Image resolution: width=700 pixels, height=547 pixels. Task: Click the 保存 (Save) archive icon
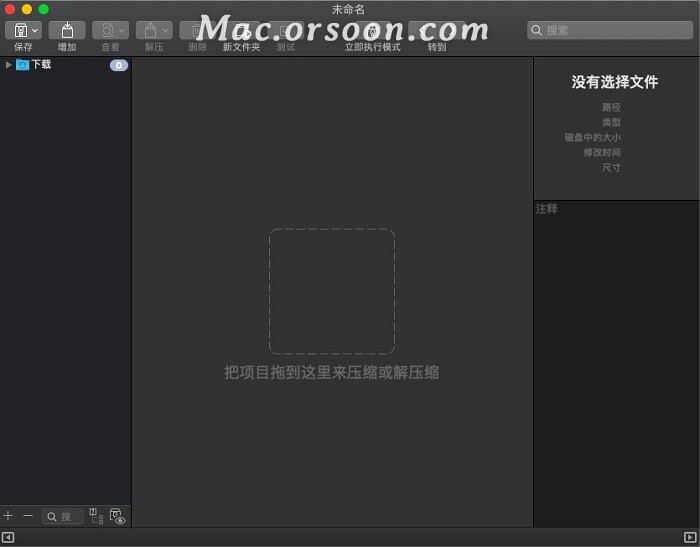21,30
